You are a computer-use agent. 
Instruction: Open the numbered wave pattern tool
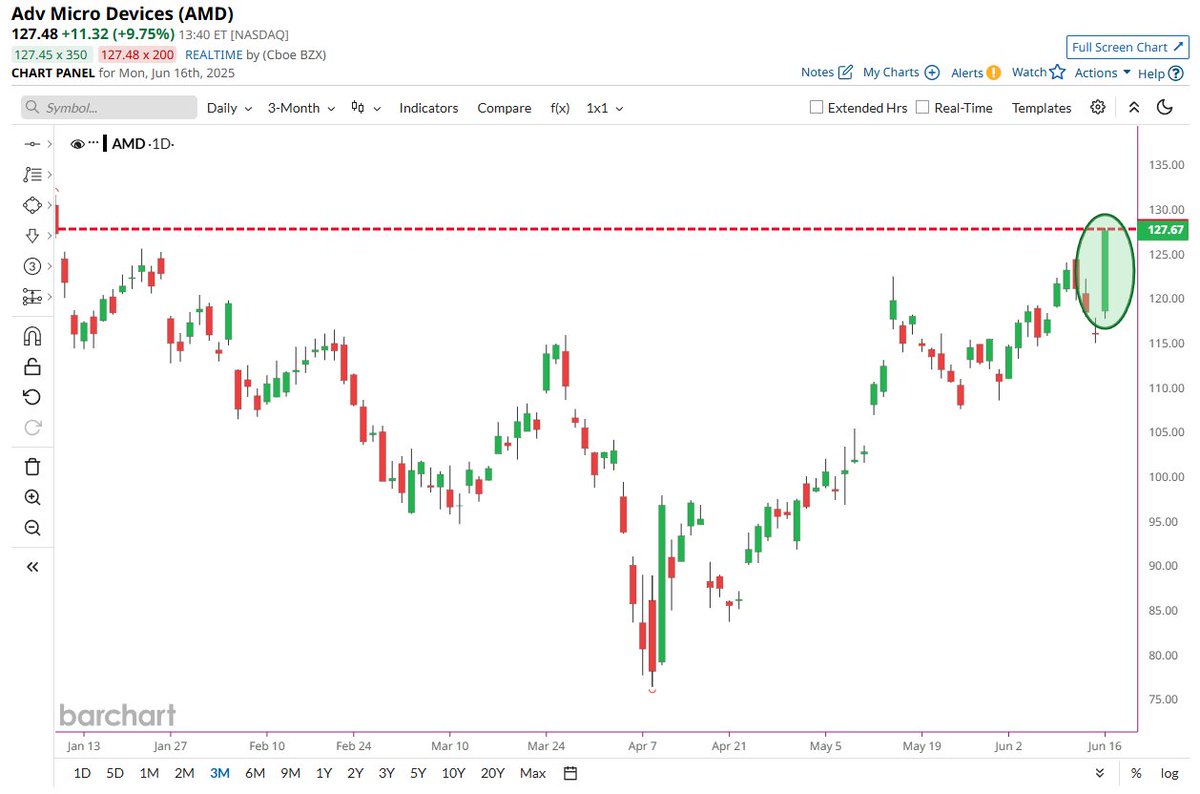(31, 266)
